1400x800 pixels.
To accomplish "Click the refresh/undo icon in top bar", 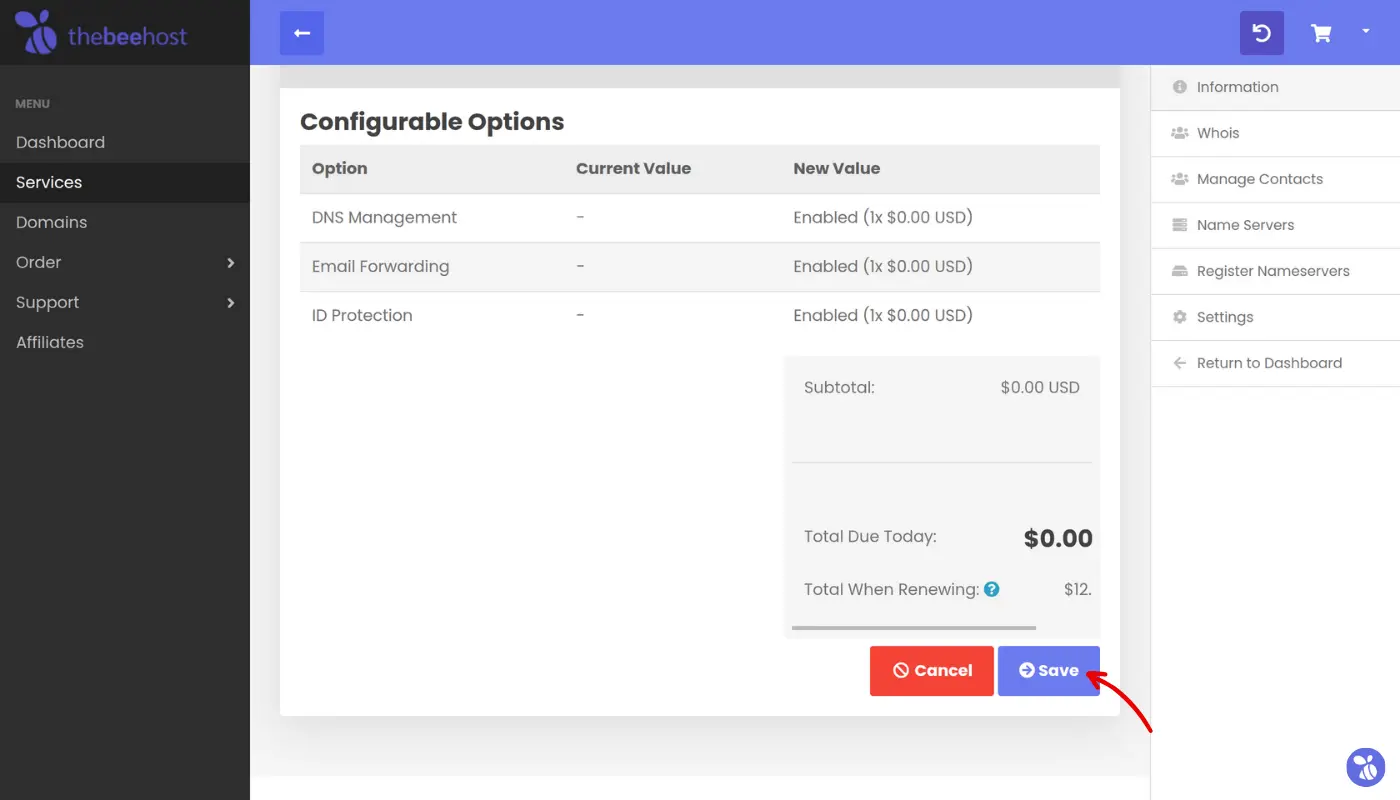I will pyautogui.click(x=1262, y=33).
